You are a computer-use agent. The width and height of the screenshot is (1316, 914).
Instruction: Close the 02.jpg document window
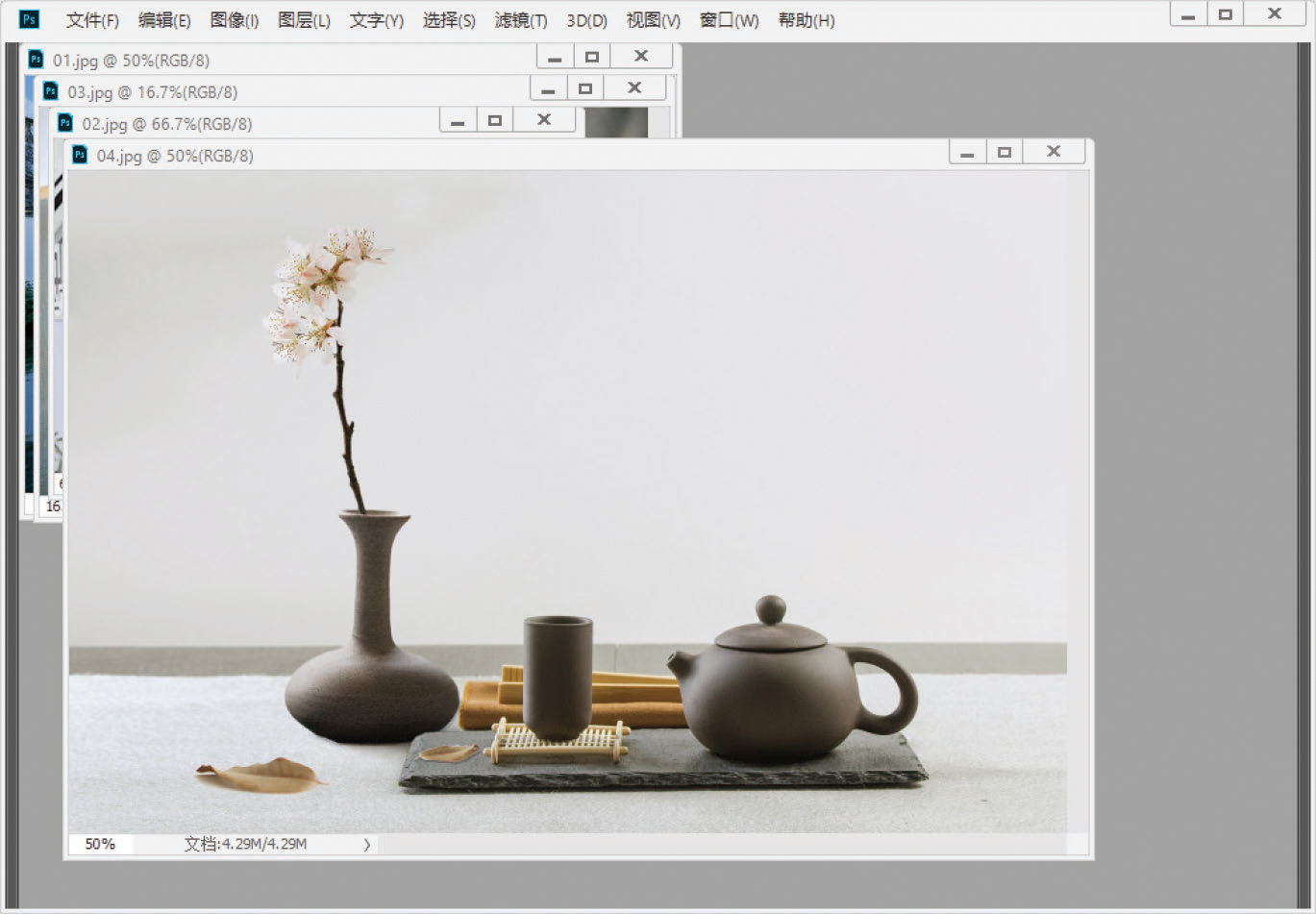click(x=544, y=120)
